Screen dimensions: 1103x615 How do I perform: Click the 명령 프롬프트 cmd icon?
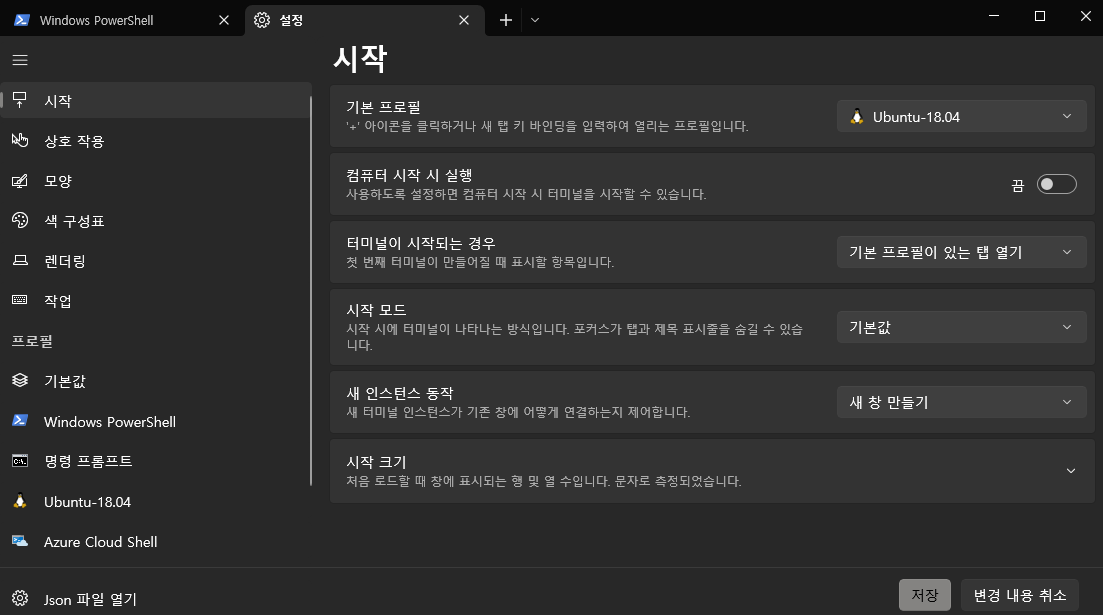(x=20, y=461)
